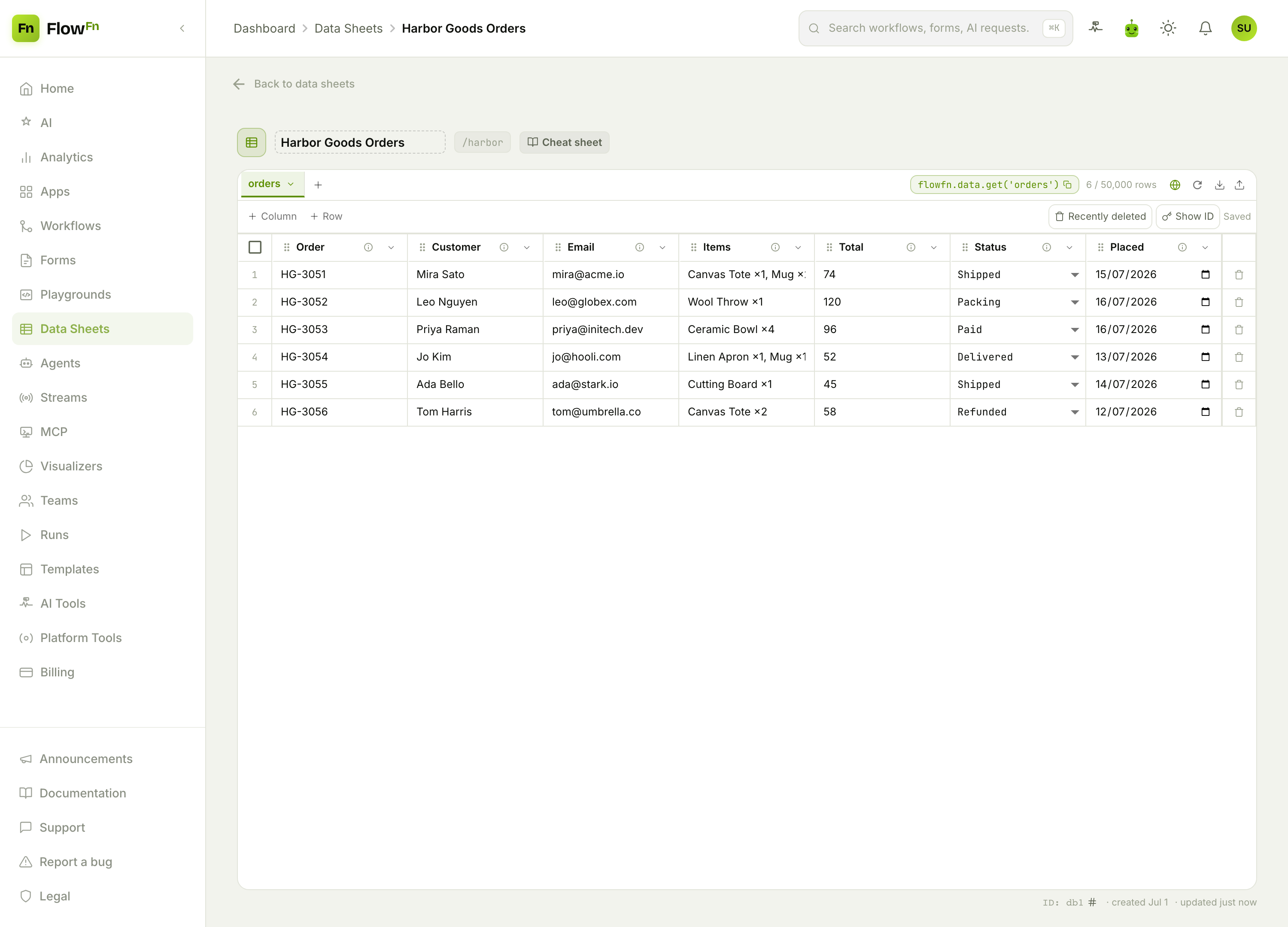The height and width of the screenshot is (927, 1288).
Task: Open Items column menu chevron
Action: click(798, 247)
